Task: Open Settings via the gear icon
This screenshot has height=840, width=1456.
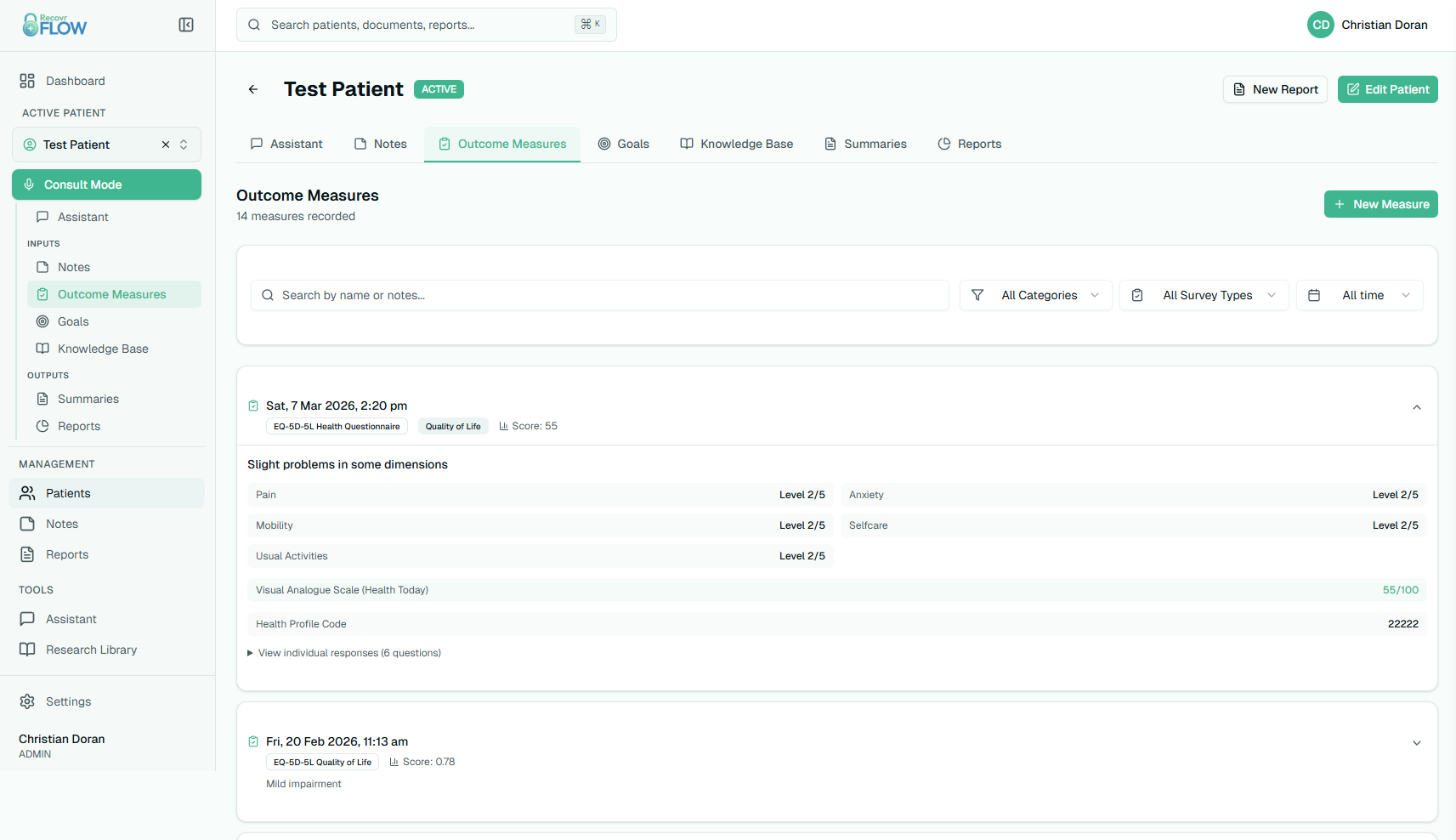Action: tap(27, 701)
